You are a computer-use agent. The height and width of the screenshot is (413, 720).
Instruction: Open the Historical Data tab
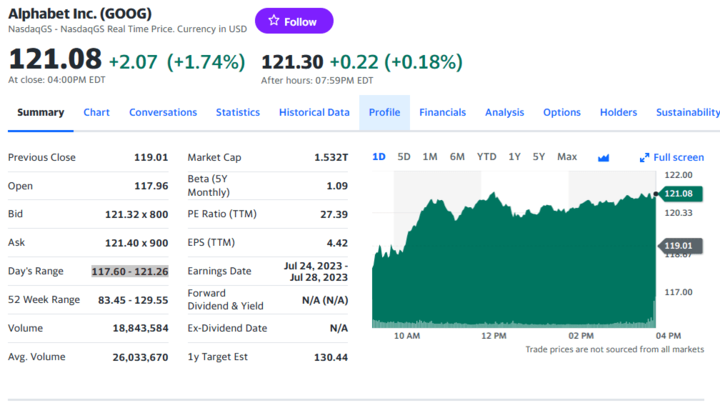pyautogui.click(x=314, y=113)
